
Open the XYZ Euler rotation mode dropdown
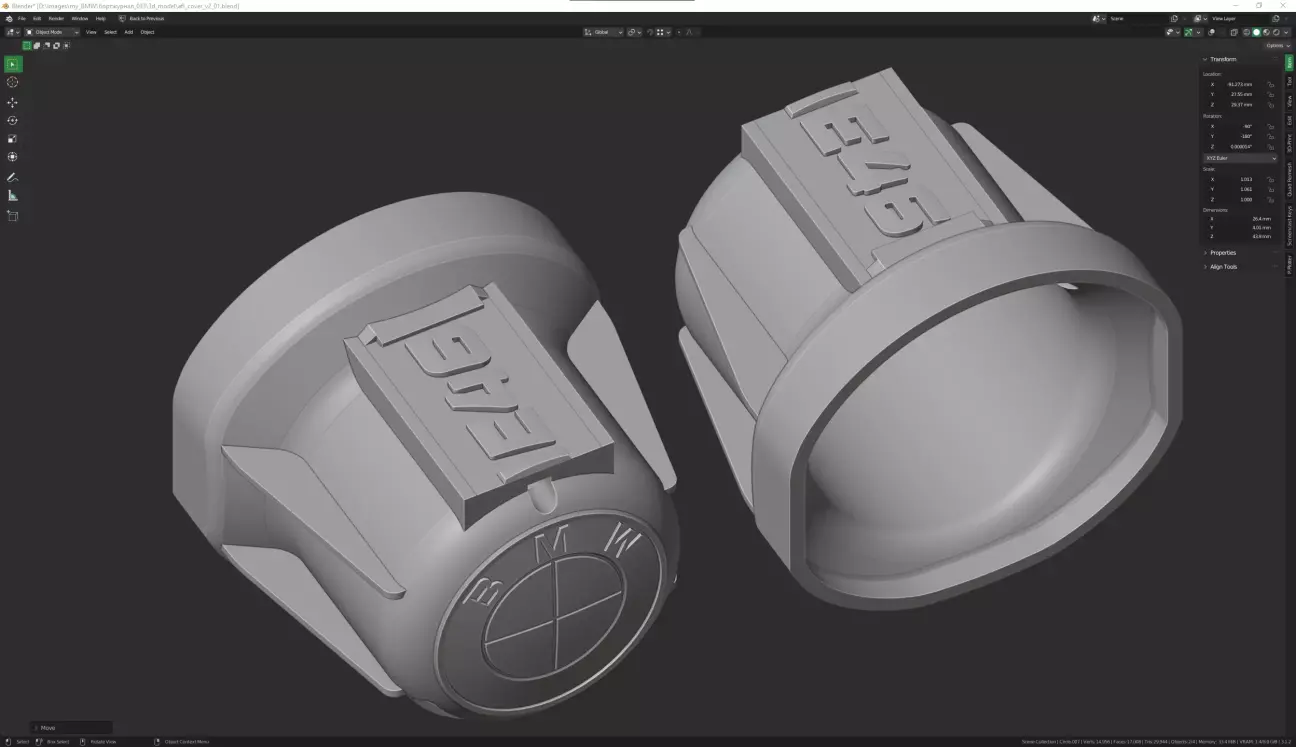point(1240,158)
